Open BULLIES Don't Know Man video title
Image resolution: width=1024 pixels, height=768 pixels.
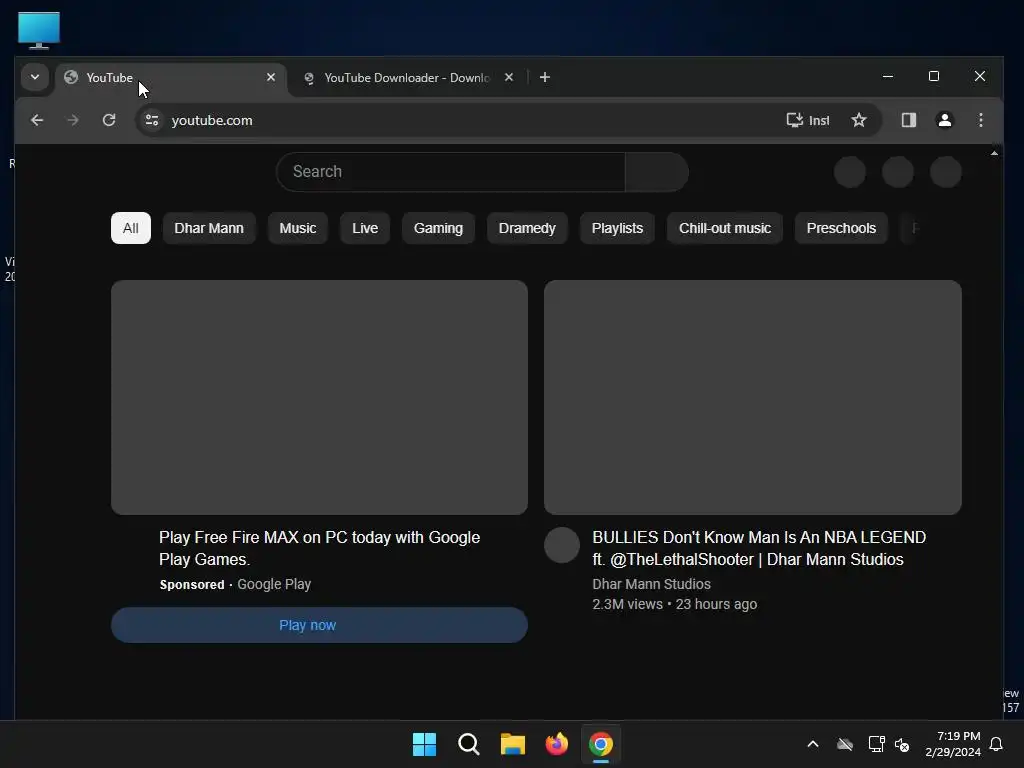[x=759, y=549]
